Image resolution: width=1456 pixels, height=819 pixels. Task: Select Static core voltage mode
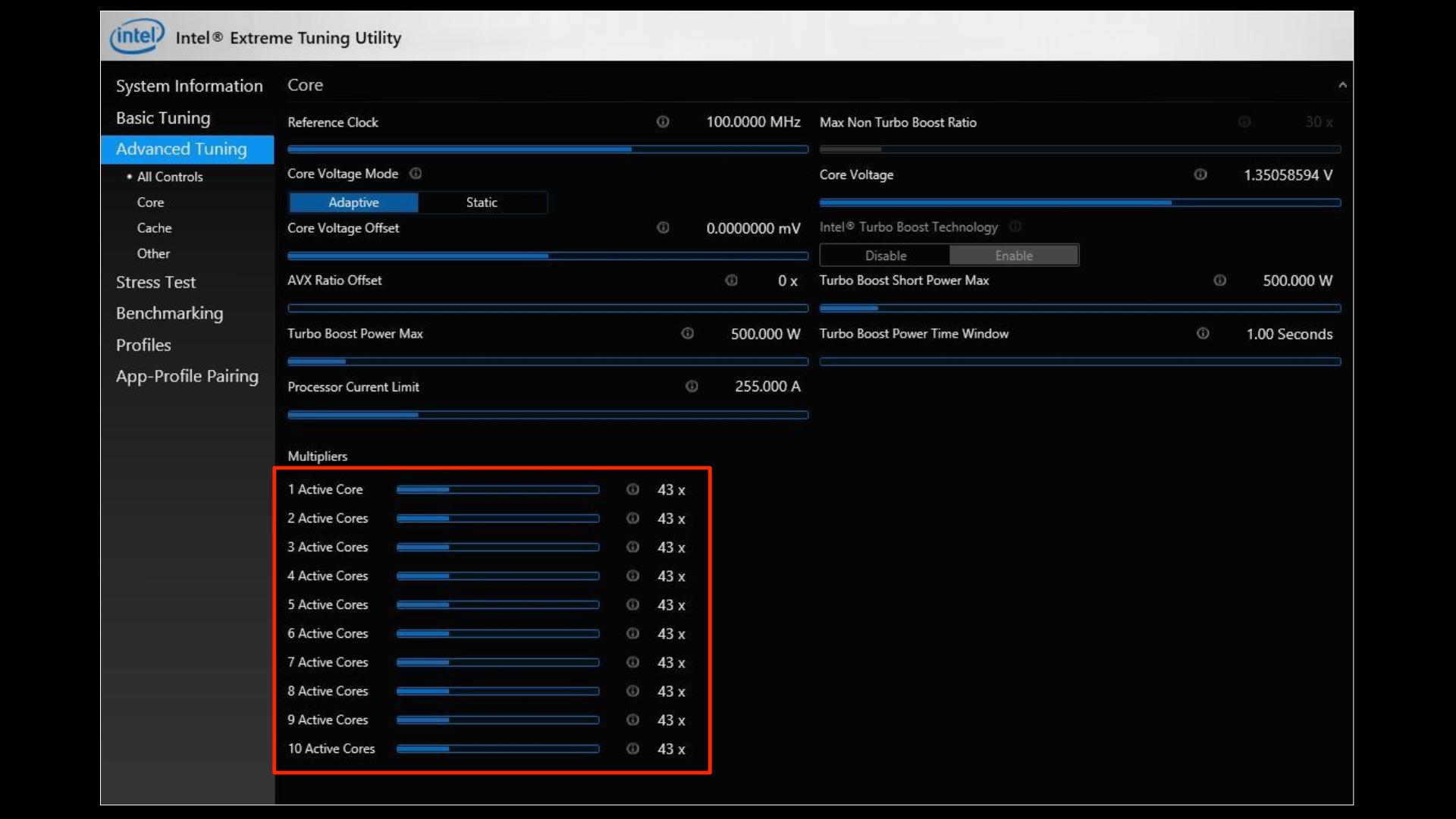coord(482,202)
